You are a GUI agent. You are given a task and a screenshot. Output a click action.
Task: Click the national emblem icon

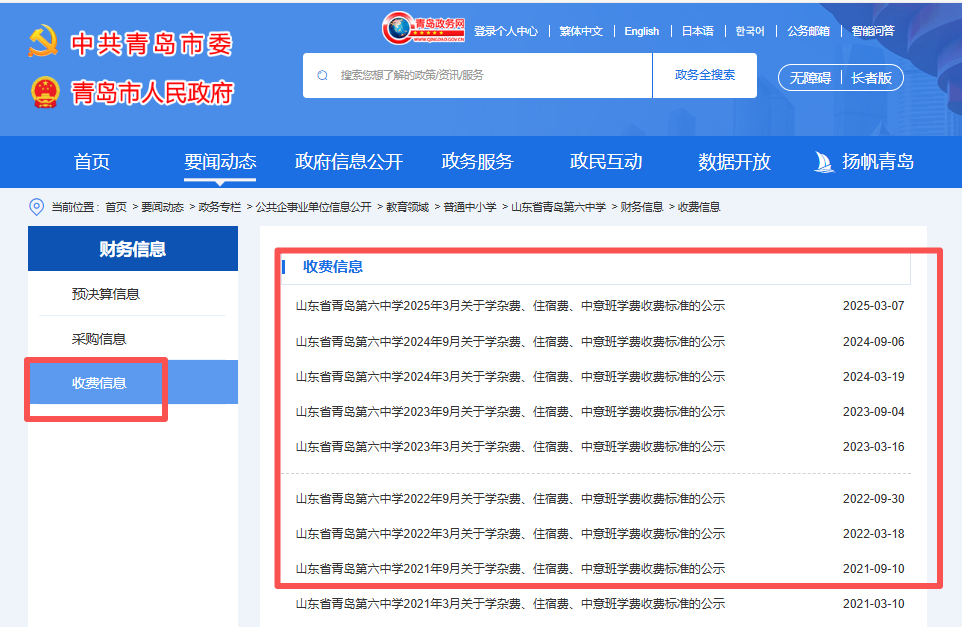(45, 92)
